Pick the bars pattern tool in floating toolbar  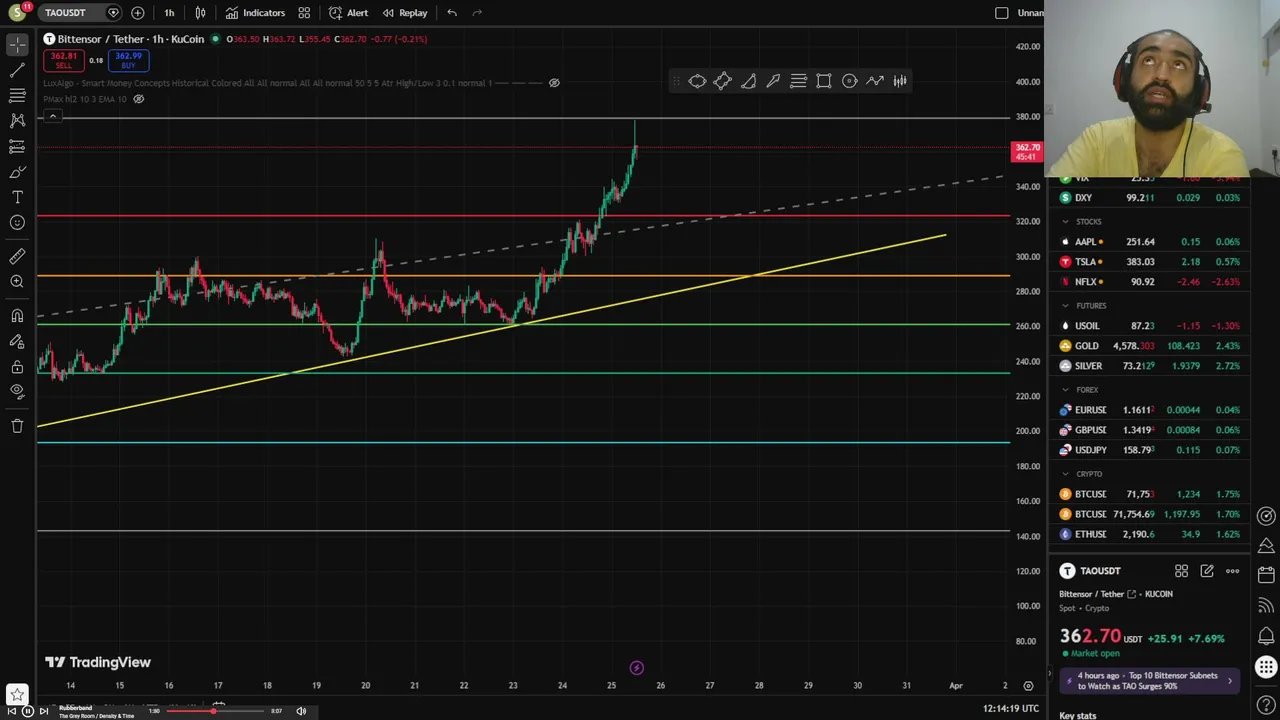[x=900, y=81]
